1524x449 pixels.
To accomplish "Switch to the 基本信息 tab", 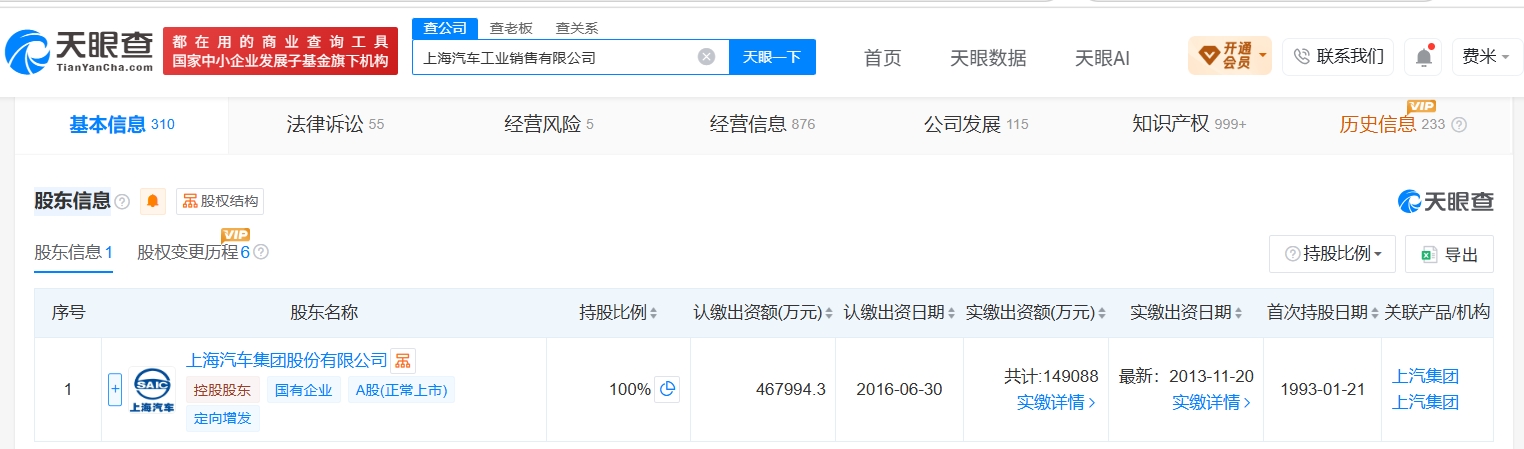I will 121,125.
